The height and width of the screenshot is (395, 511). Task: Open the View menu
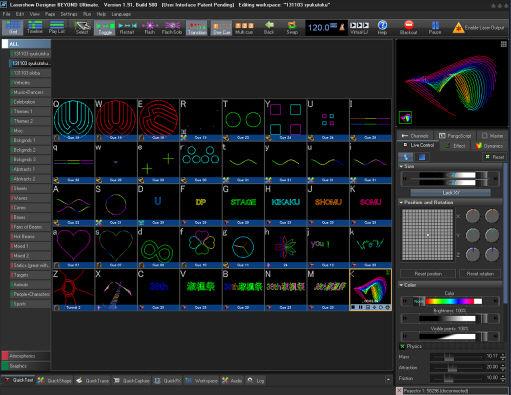point(35,14)
